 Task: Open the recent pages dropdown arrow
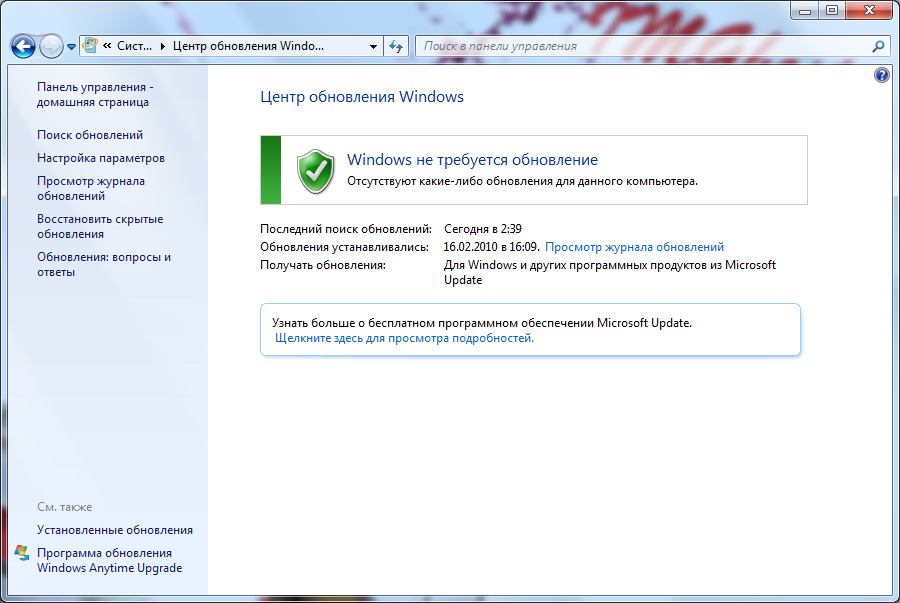pos(71,47)
